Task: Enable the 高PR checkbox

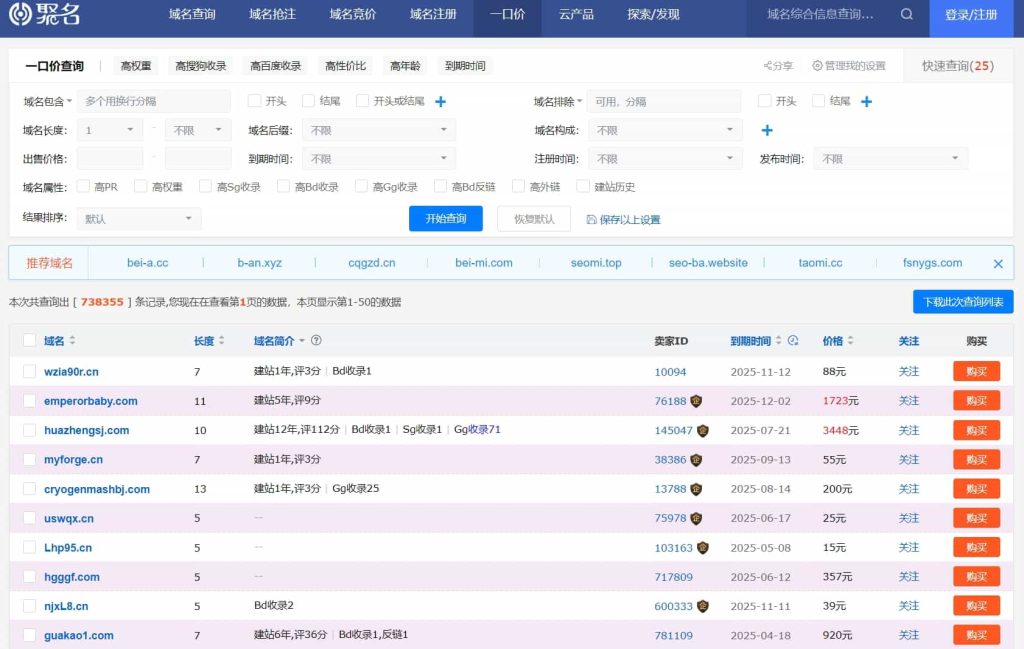Action: click(82, 186)
